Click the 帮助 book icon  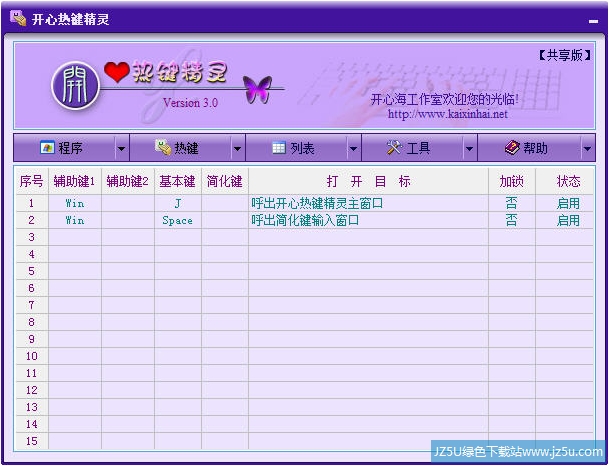(x=512, y=148)
